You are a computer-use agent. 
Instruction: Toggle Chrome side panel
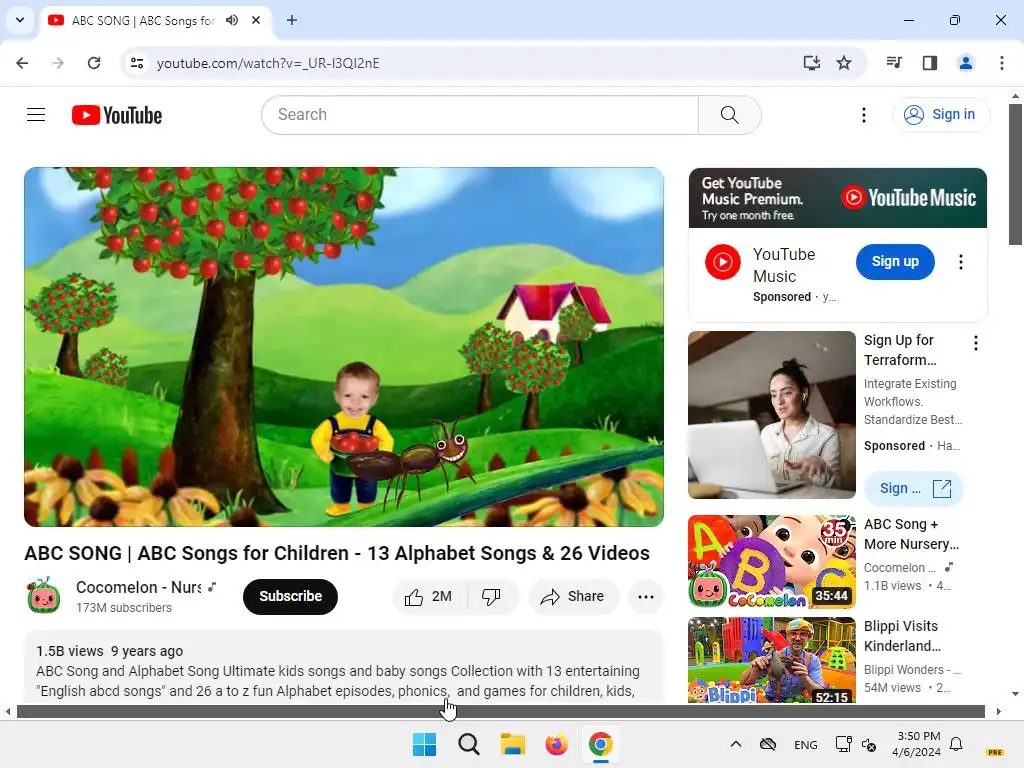930,63
